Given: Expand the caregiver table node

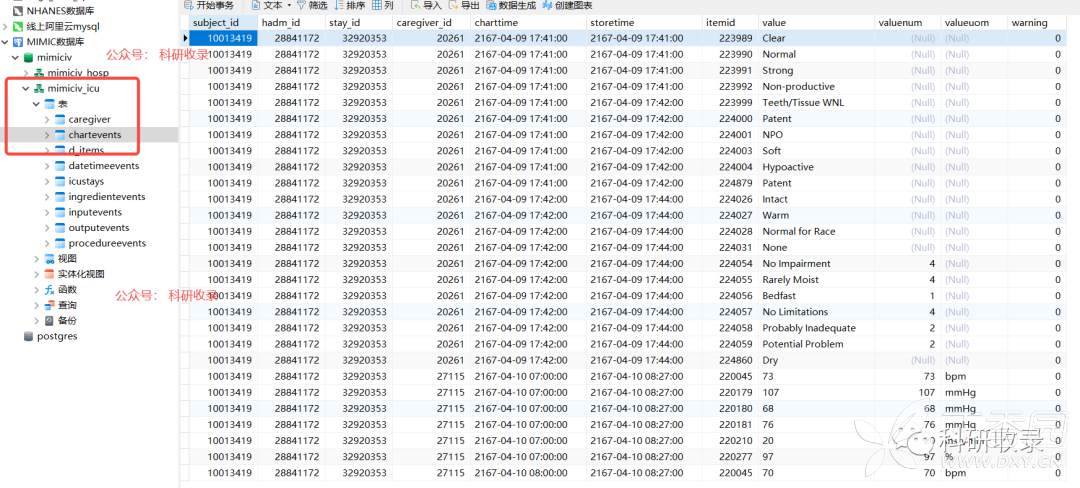Looking at the screenshot, I should pos(47,119).
